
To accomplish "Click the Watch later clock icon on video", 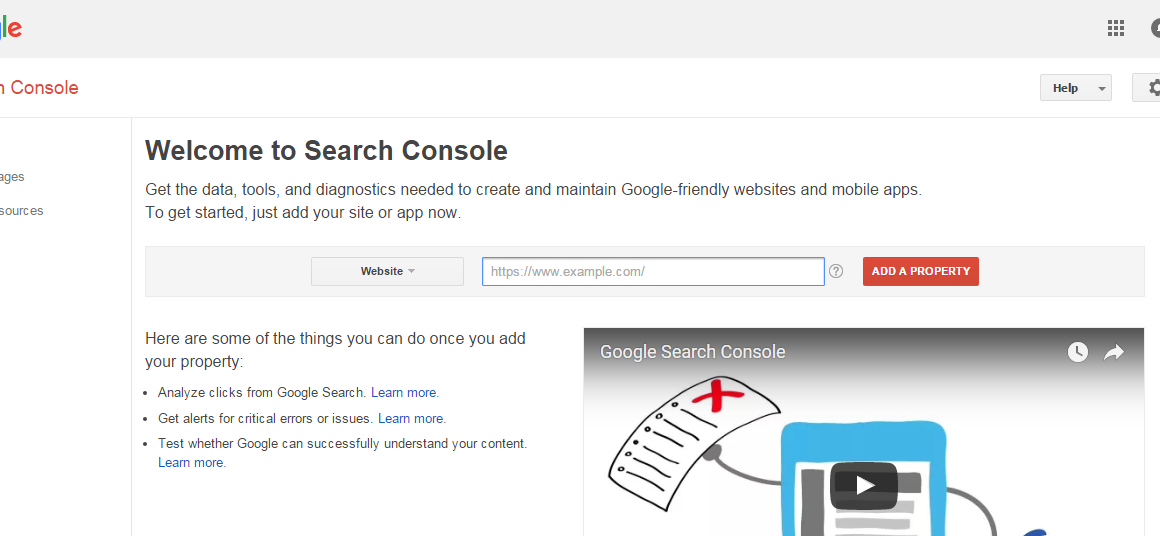I will [x=1078, y=352].
